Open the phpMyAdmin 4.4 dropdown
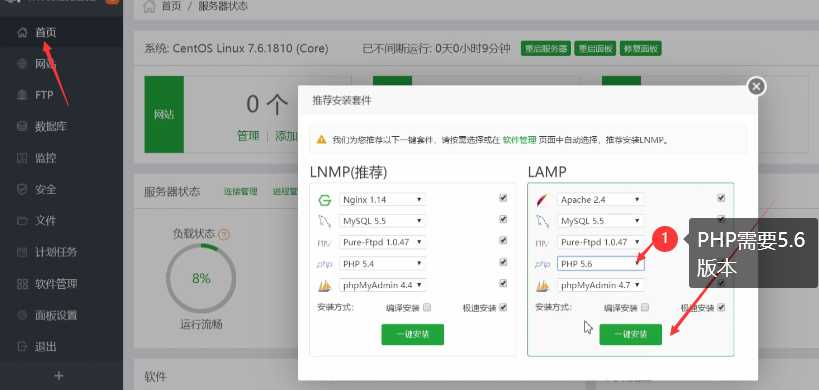Image resolution: width=819 pixels, height=390 pixels. (x=382, y=285)
